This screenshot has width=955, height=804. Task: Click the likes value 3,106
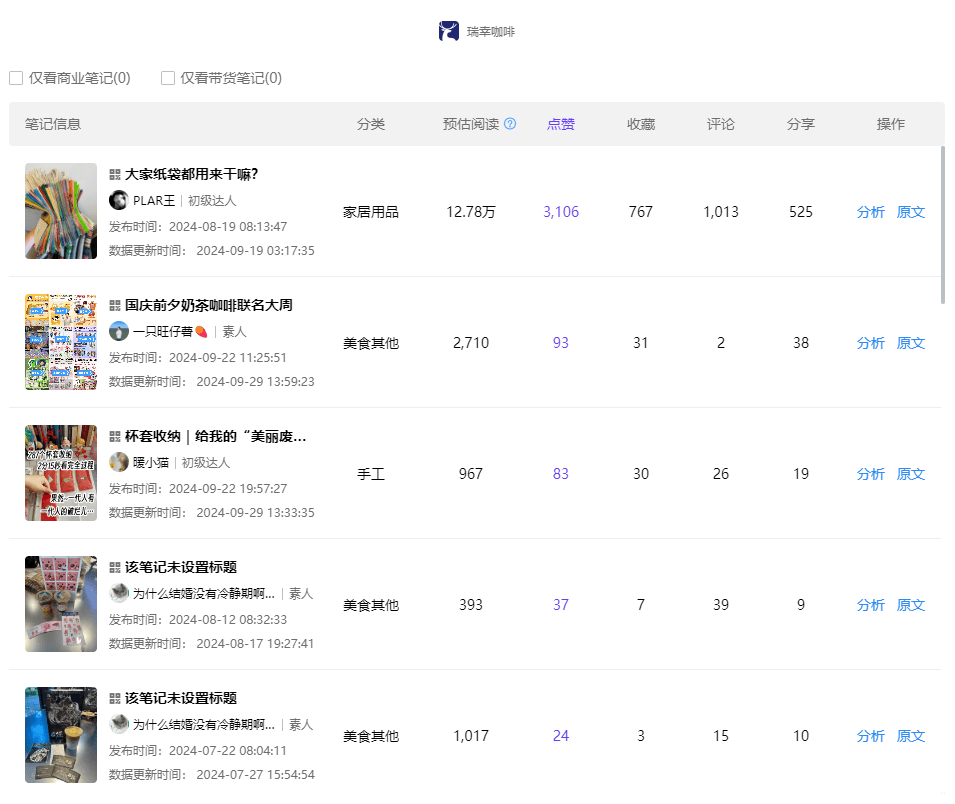pos(561,212)
